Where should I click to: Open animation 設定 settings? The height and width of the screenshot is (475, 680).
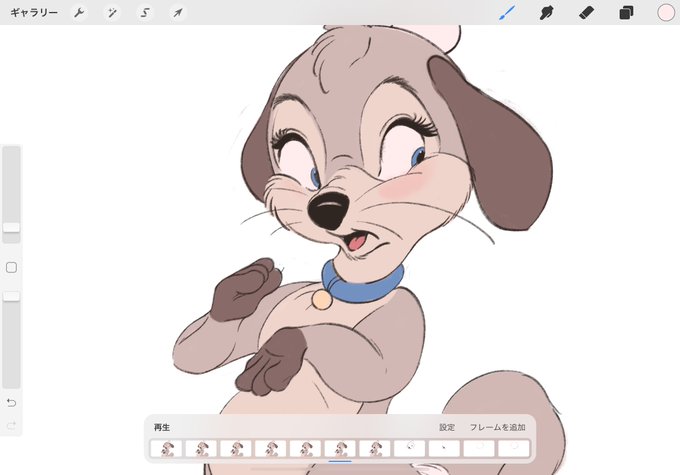tap(447, 427)
